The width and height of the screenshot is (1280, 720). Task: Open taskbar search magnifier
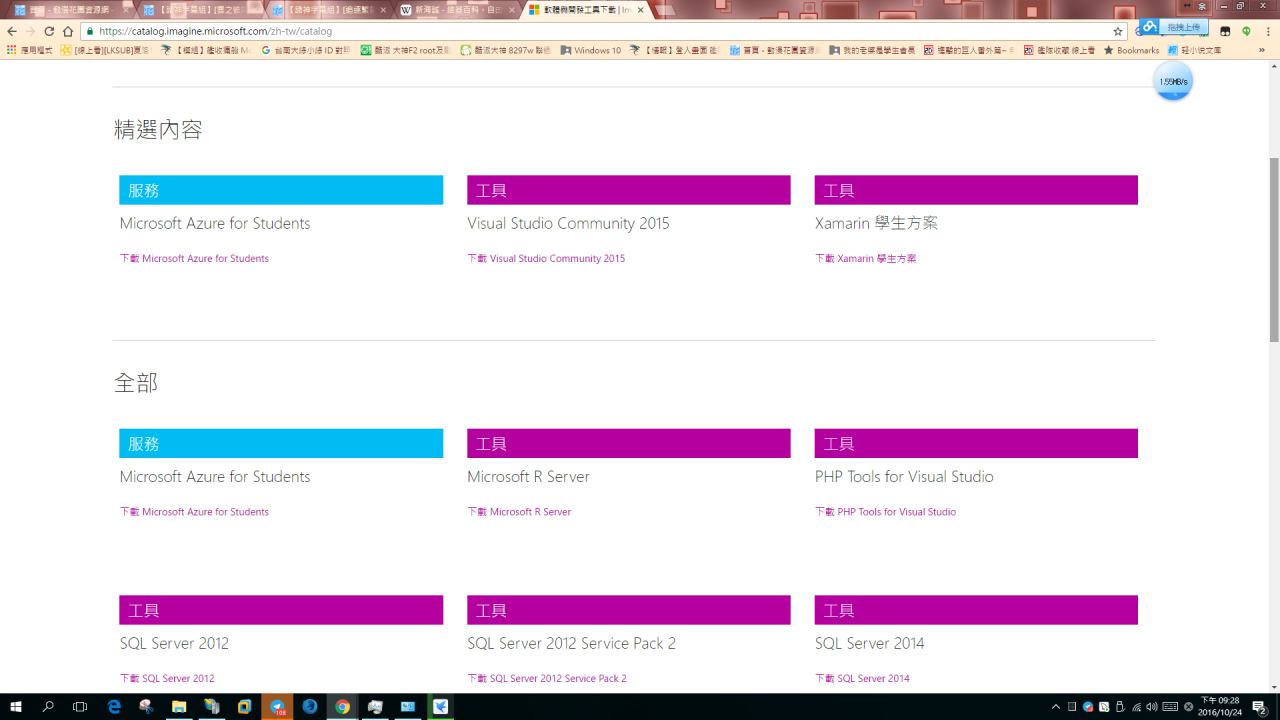[x=48, y=707]
